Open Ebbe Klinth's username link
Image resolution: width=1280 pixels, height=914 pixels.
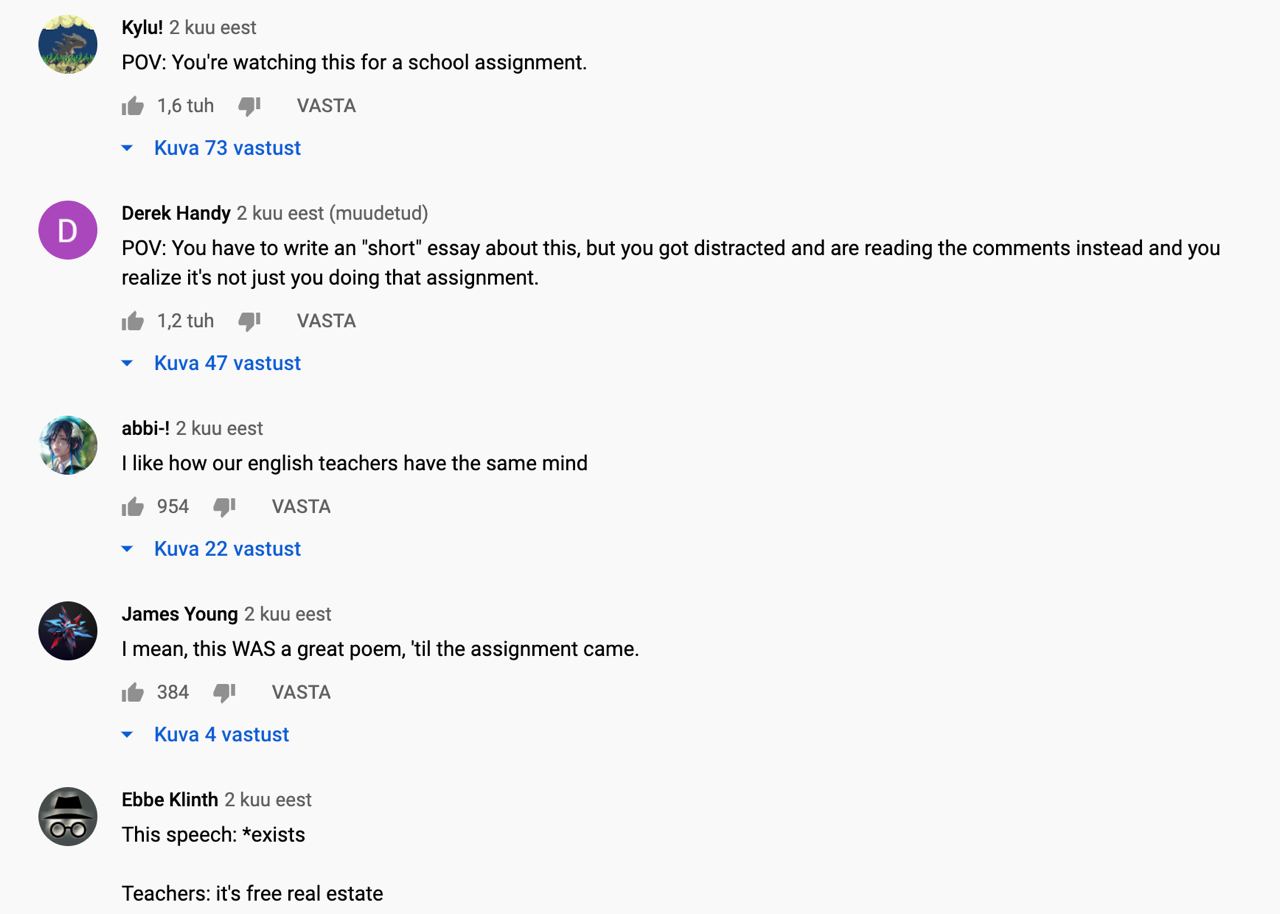pos(170,800)
